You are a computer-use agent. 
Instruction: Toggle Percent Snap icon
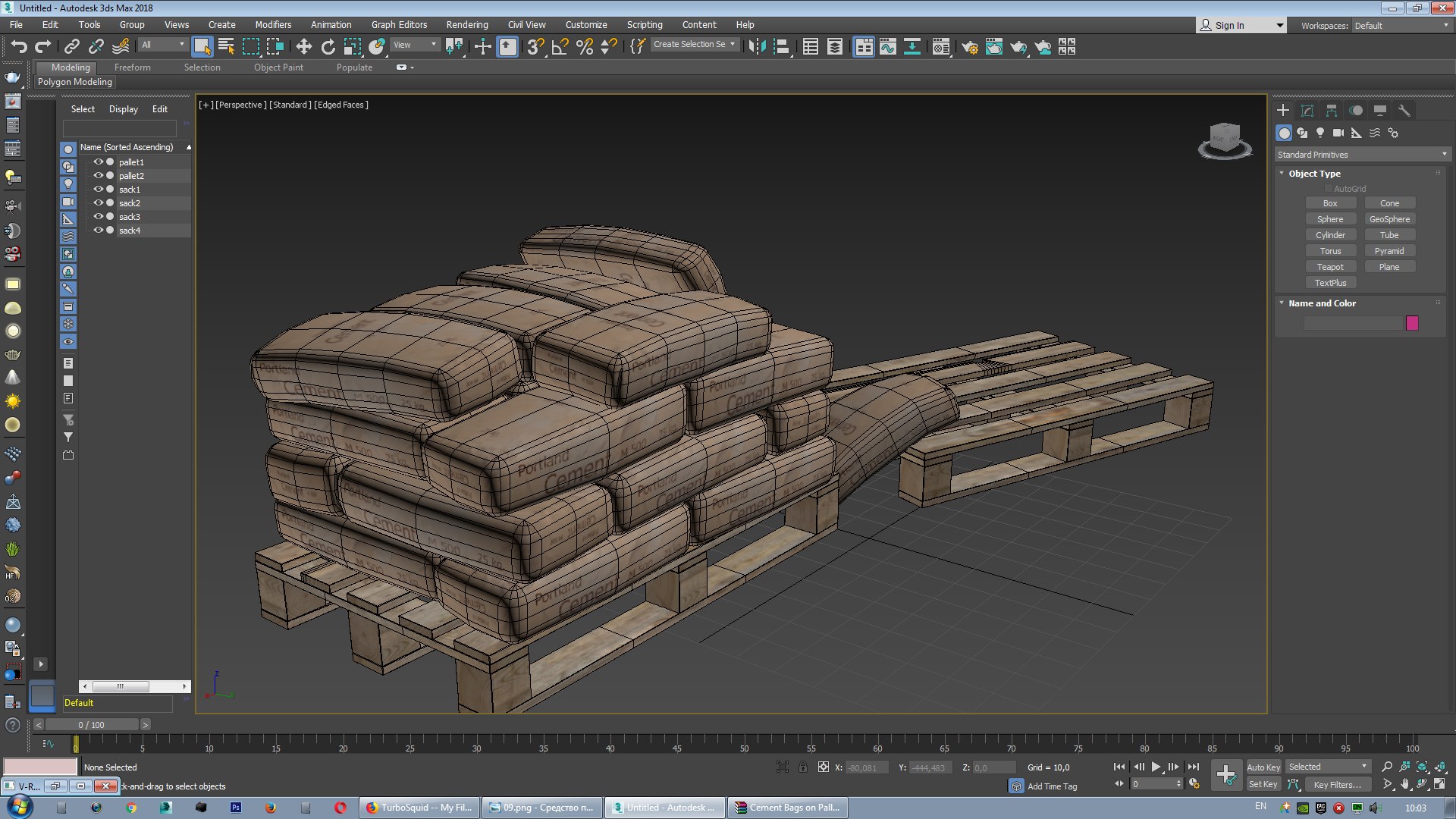click(x=585, y=47)
